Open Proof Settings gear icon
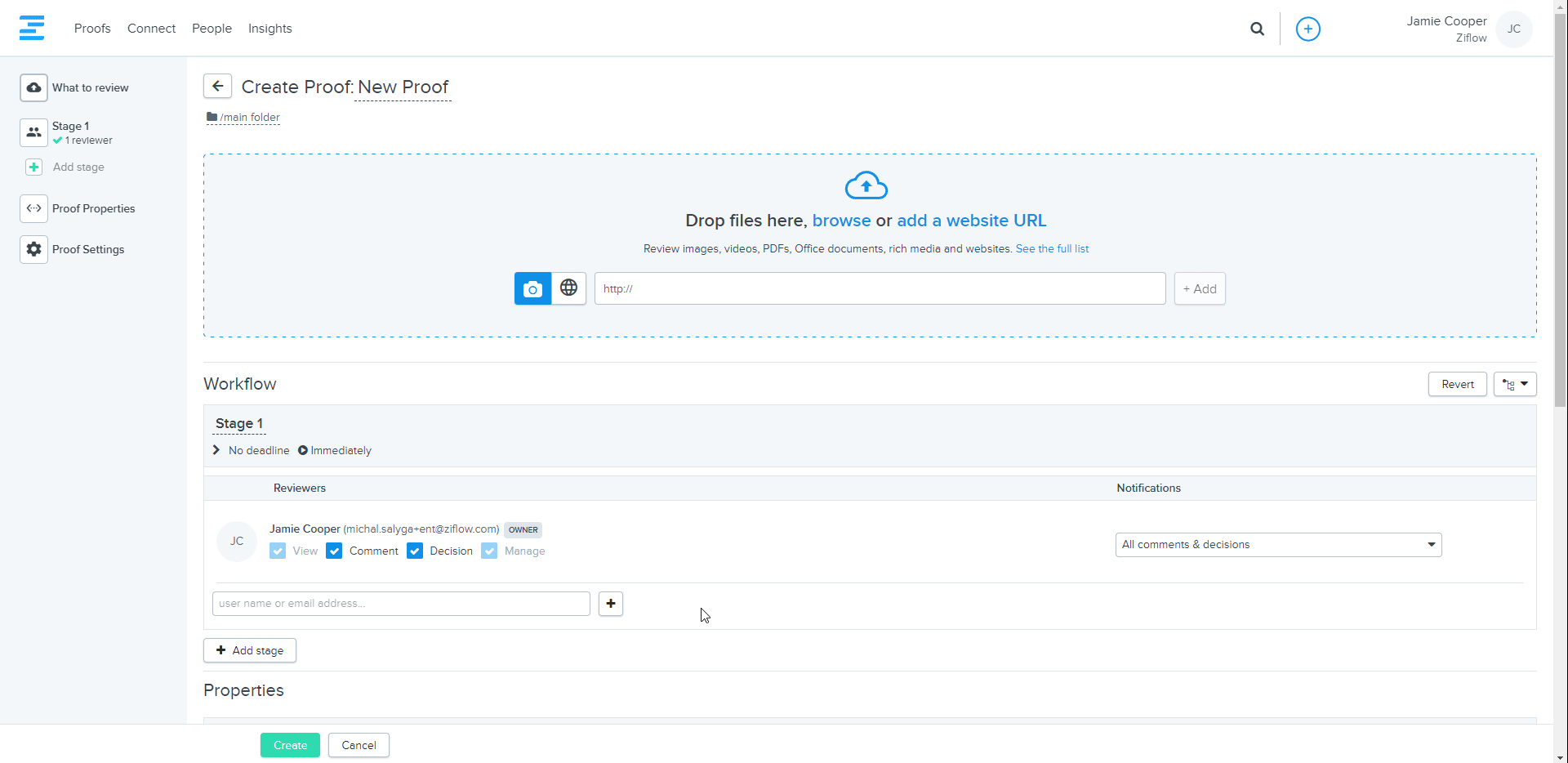Screen dimensions: 1568x763 tap(33, 249)
